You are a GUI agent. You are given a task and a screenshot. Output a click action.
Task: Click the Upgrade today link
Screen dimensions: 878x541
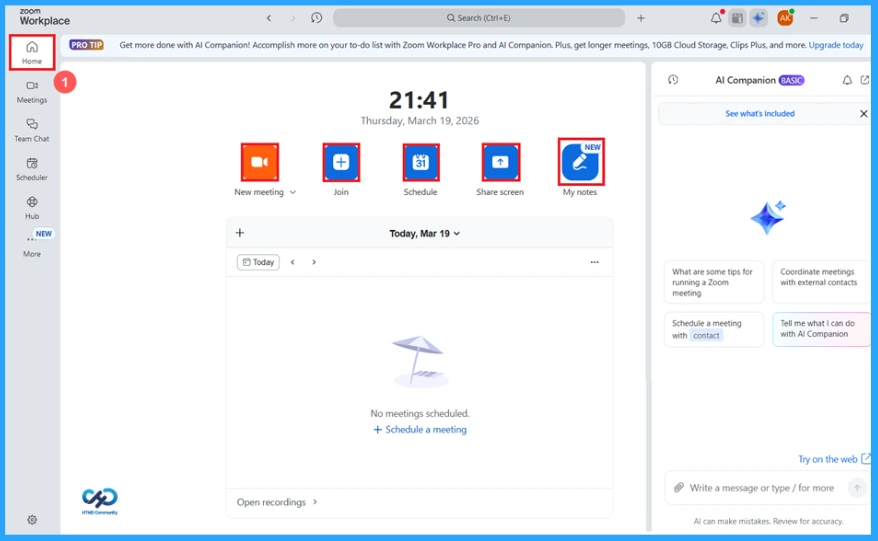pyautogui.click(x=835, y=45)
